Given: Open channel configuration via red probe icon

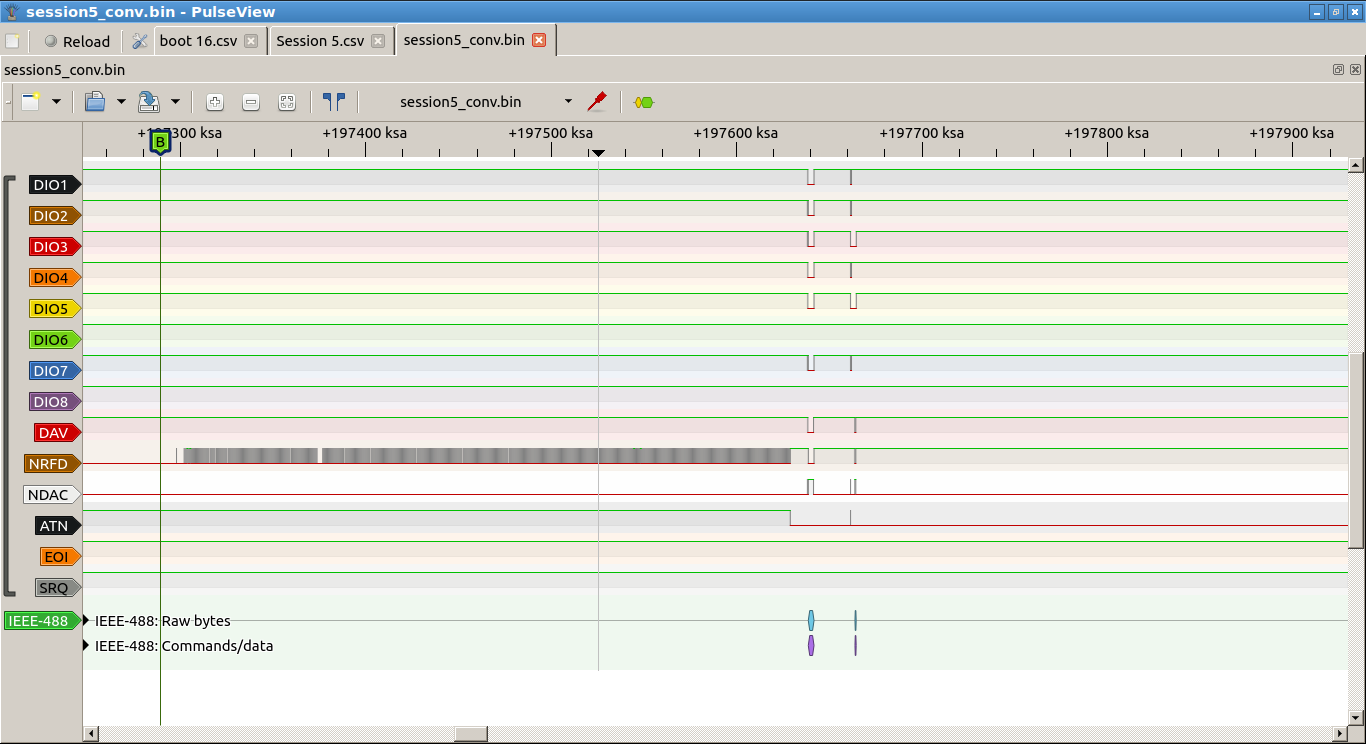Looking at the screenshot, I should click(x=597, y=102).
